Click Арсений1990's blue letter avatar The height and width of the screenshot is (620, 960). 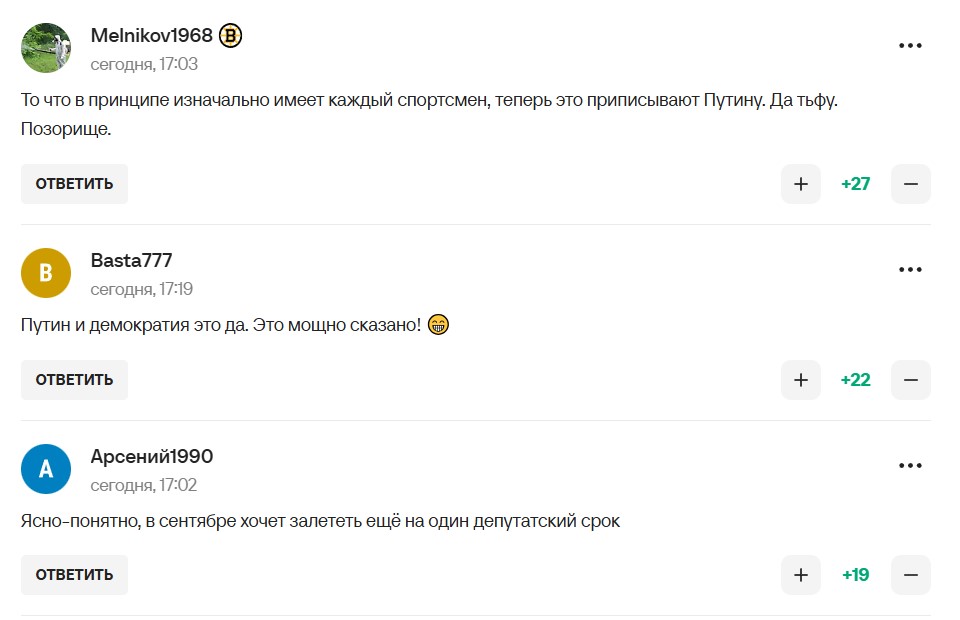click(46, 469)
